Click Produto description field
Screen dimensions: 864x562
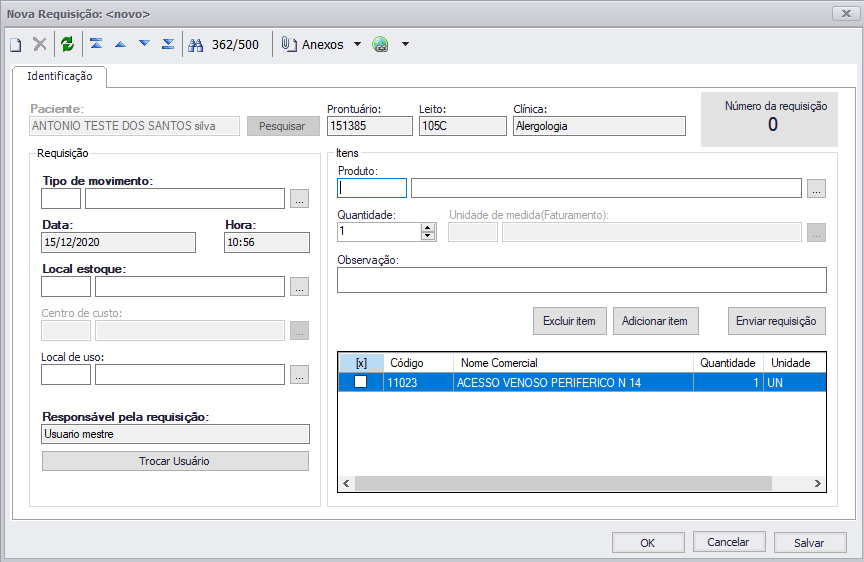(x=606, y=188)
